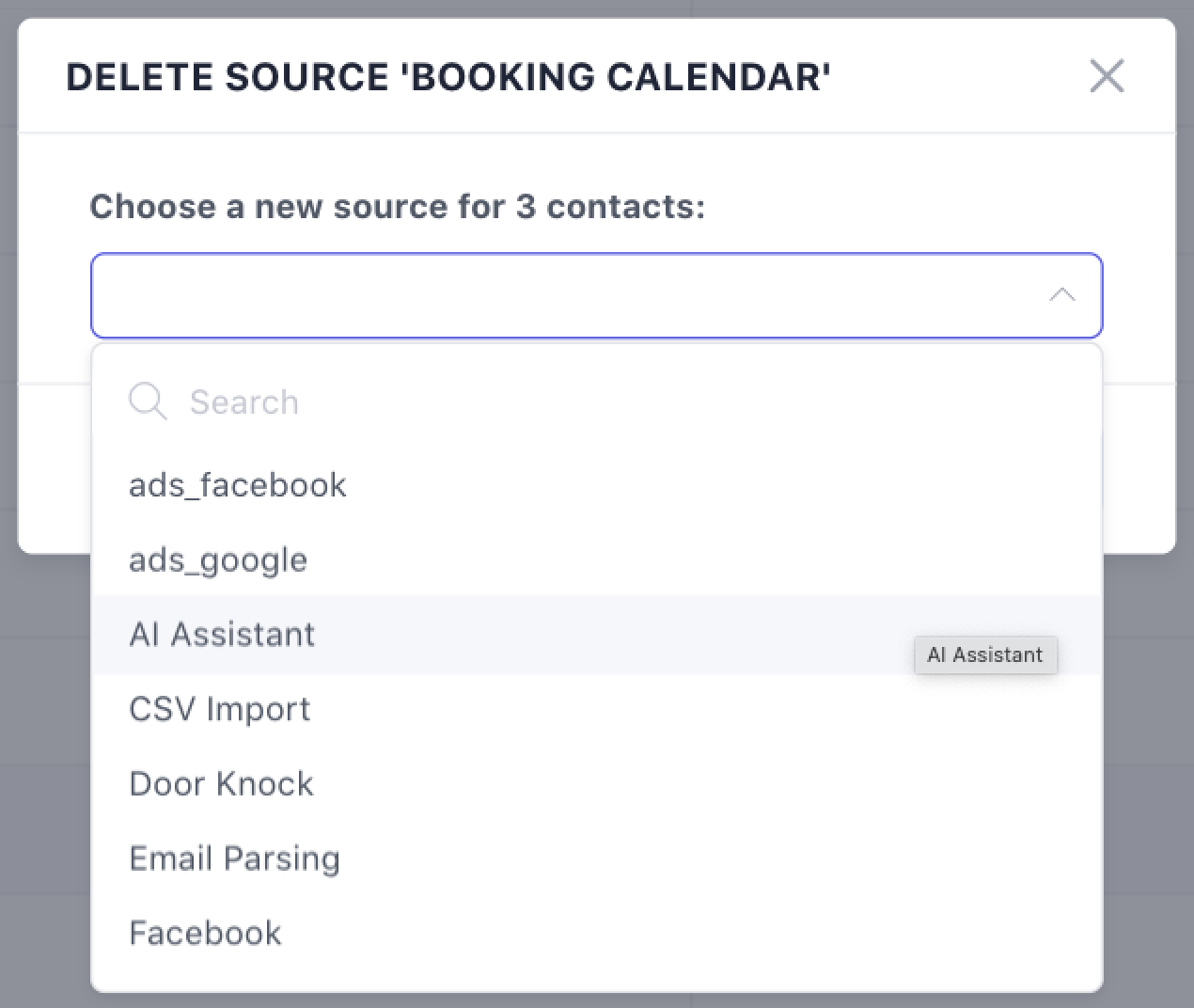Select CSV Import from the list
Screen dimensions: 1194x1008
pos(219,709)
